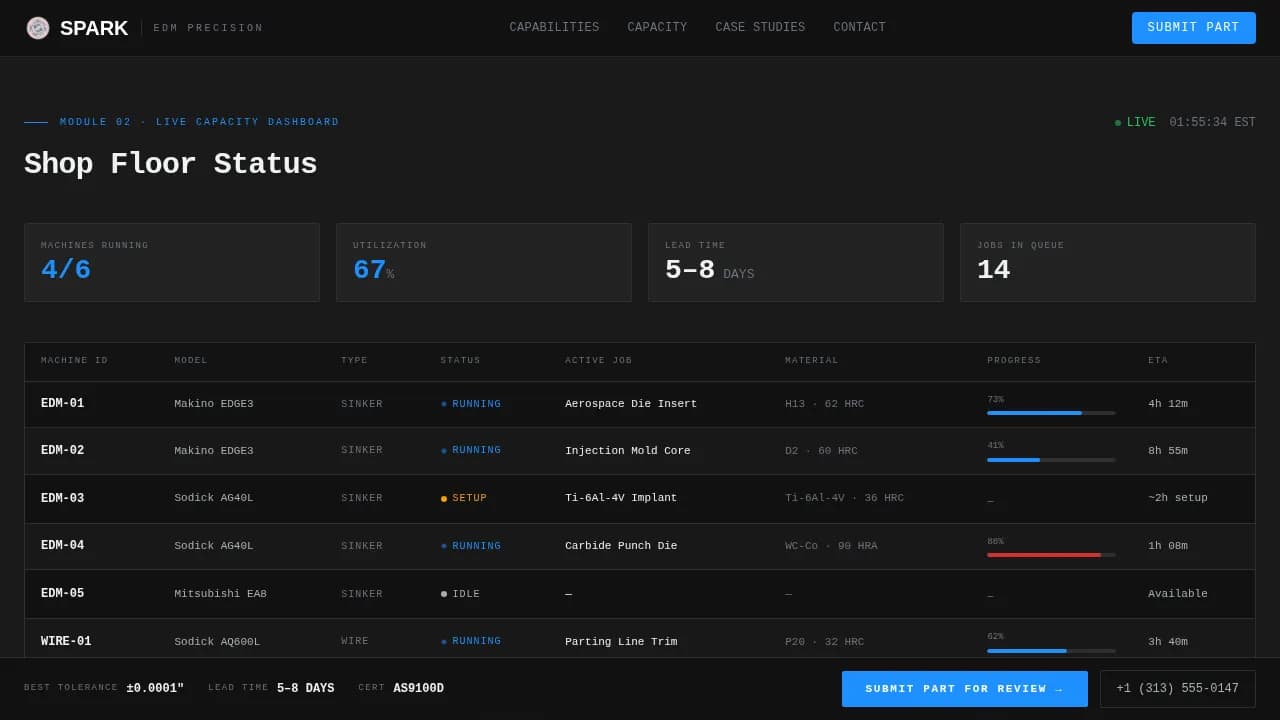Image resolution: width=1280 pixels, height=720 pixels.
Task: Click SUBMIT PART FOR REVIEW button
Action: [x=964, y=688]
